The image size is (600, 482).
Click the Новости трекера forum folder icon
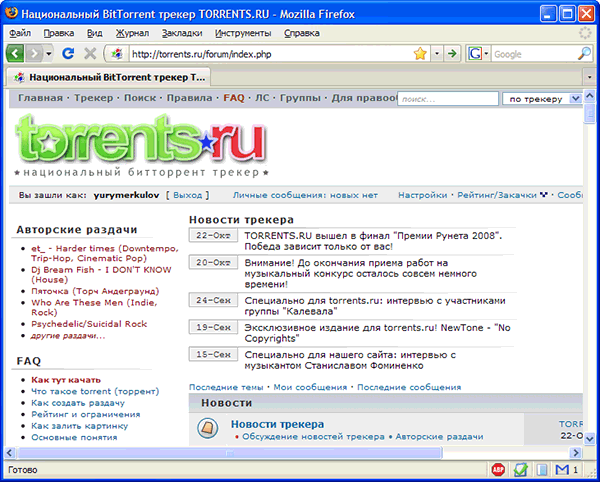[x=208, y=428]
